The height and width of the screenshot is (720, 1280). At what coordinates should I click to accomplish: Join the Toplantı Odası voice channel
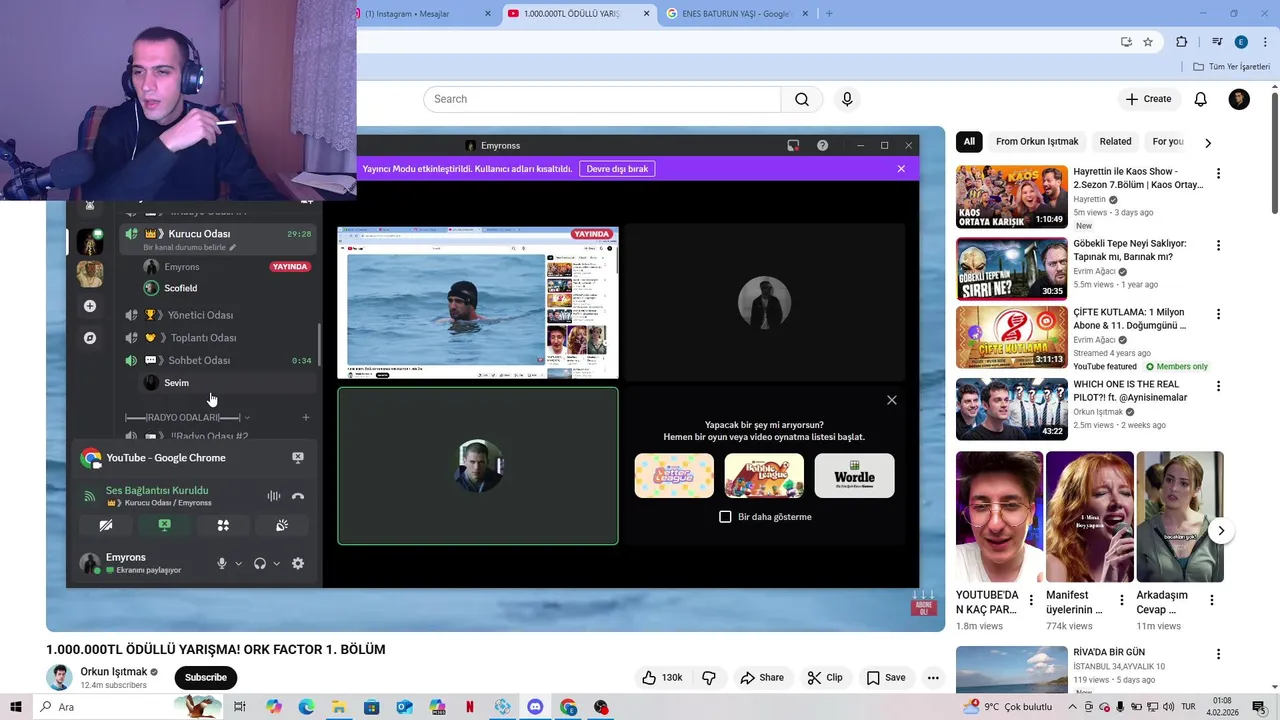(203, 338)
